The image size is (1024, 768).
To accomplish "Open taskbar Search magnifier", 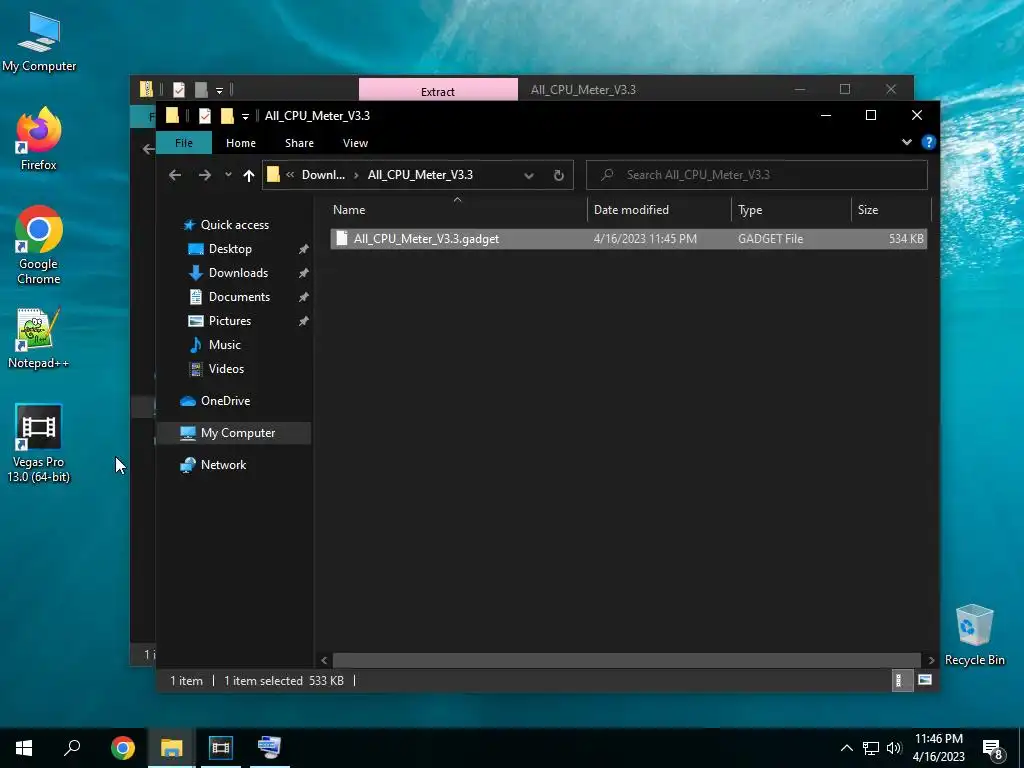I will tap(72, 748).
